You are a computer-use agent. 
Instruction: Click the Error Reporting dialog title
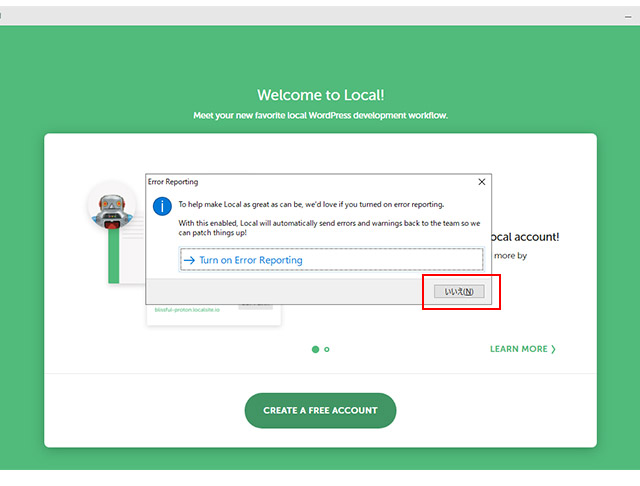pyautogui.click(x=173, y=182)
